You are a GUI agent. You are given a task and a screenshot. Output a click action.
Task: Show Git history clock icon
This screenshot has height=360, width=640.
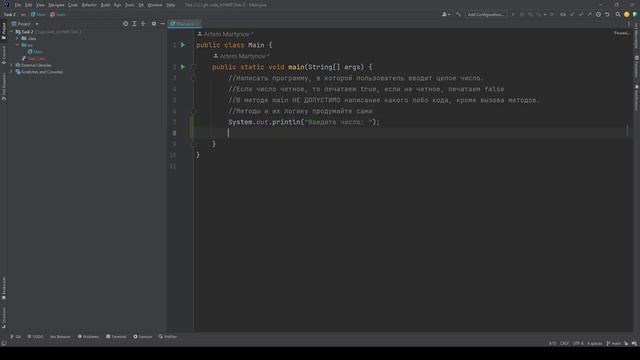tap(598, 14)
